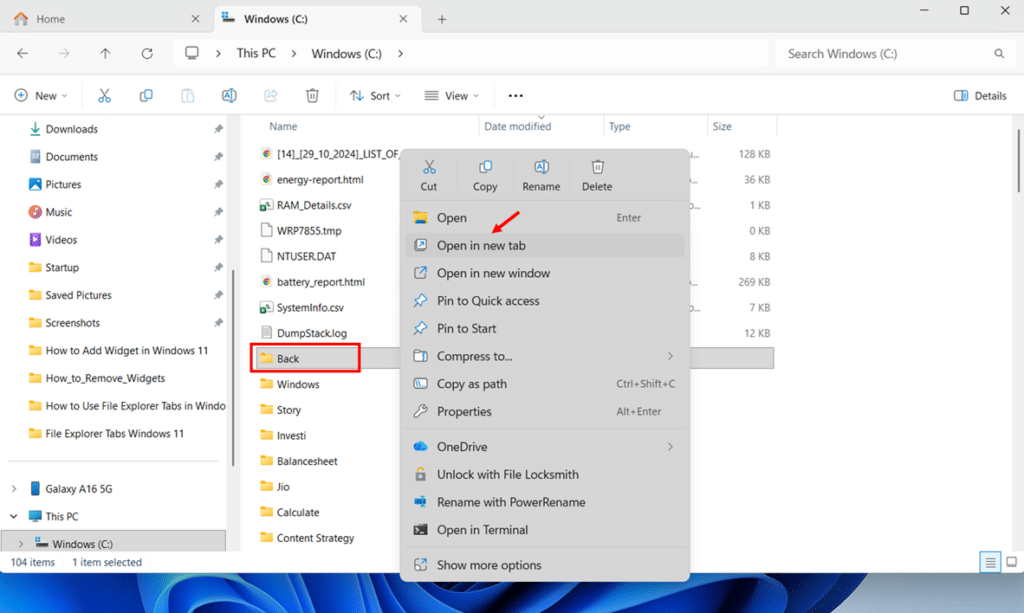Image resolution: width=1024 pixels, height=613 pixels.
Task: Switch to large thumbnails view icon
Action: pos(1012,562)
